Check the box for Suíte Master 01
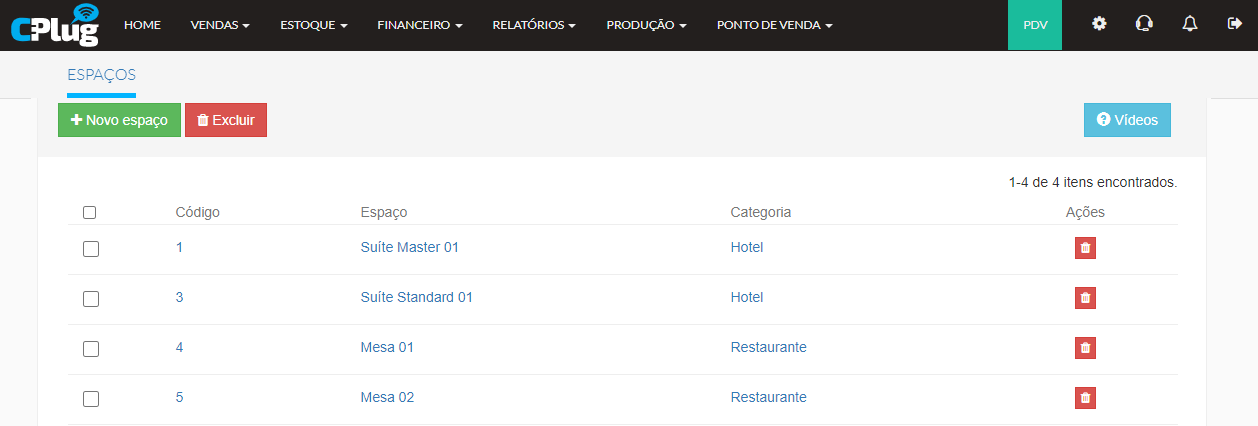Viewport: 1258px width, 426px height. [x=91, y=249]
